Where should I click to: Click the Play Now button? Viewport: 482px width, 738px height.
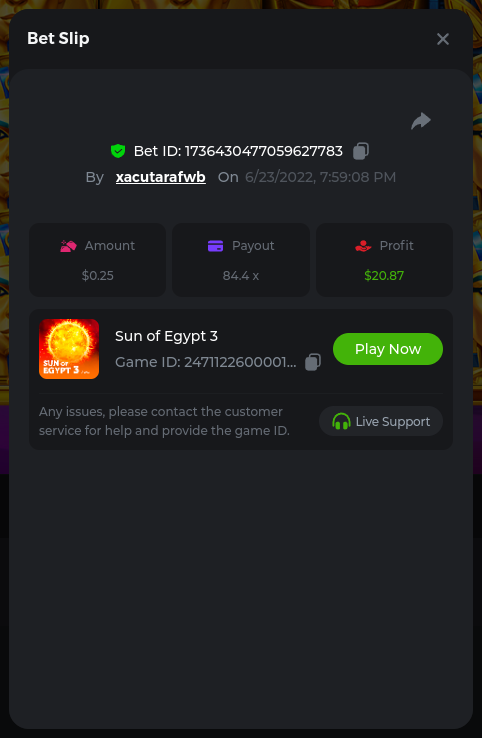pos(388,349)
